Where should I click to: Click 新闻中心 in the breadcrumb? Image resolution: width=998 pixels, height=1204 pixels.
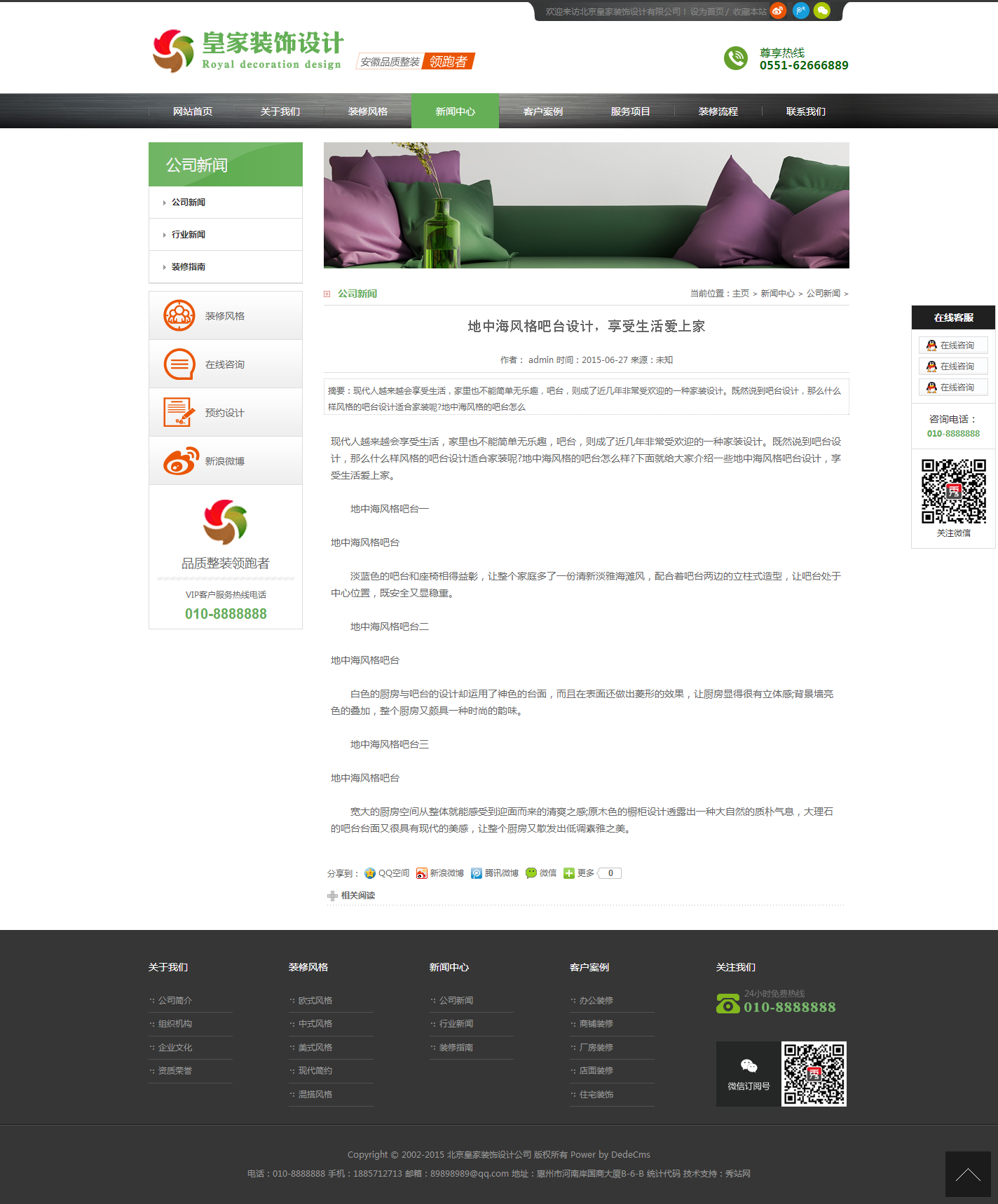777,294
